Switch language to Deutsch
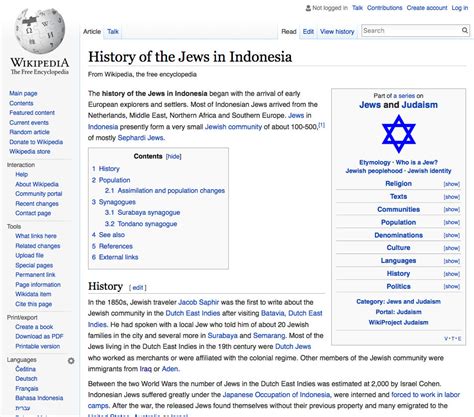 pyautogui.click(x=26, y=379)
